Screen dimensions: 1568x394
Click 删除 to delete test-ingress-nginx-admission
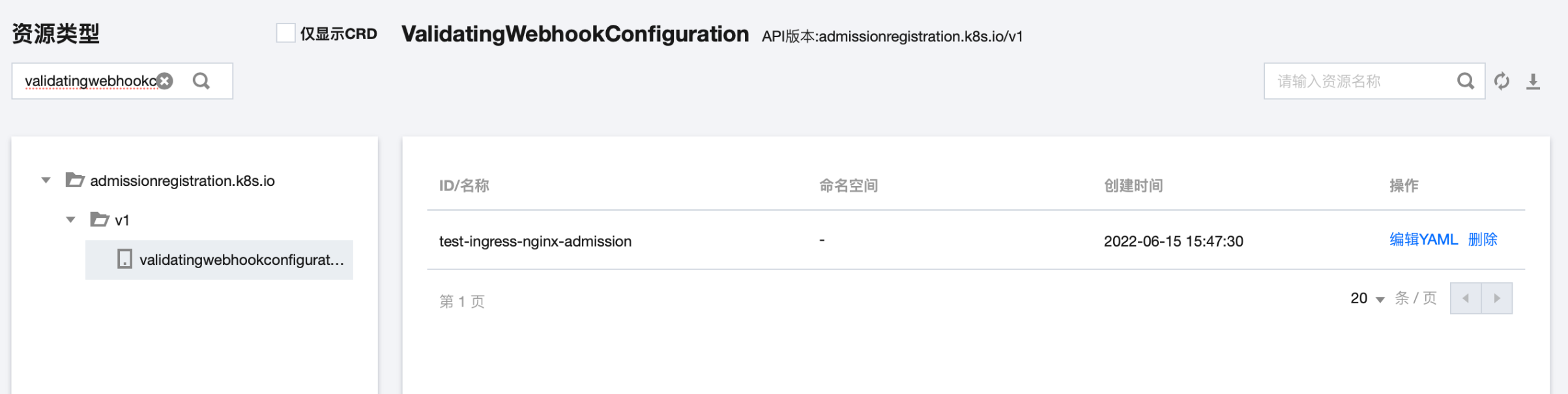(x=1483, y=239)
